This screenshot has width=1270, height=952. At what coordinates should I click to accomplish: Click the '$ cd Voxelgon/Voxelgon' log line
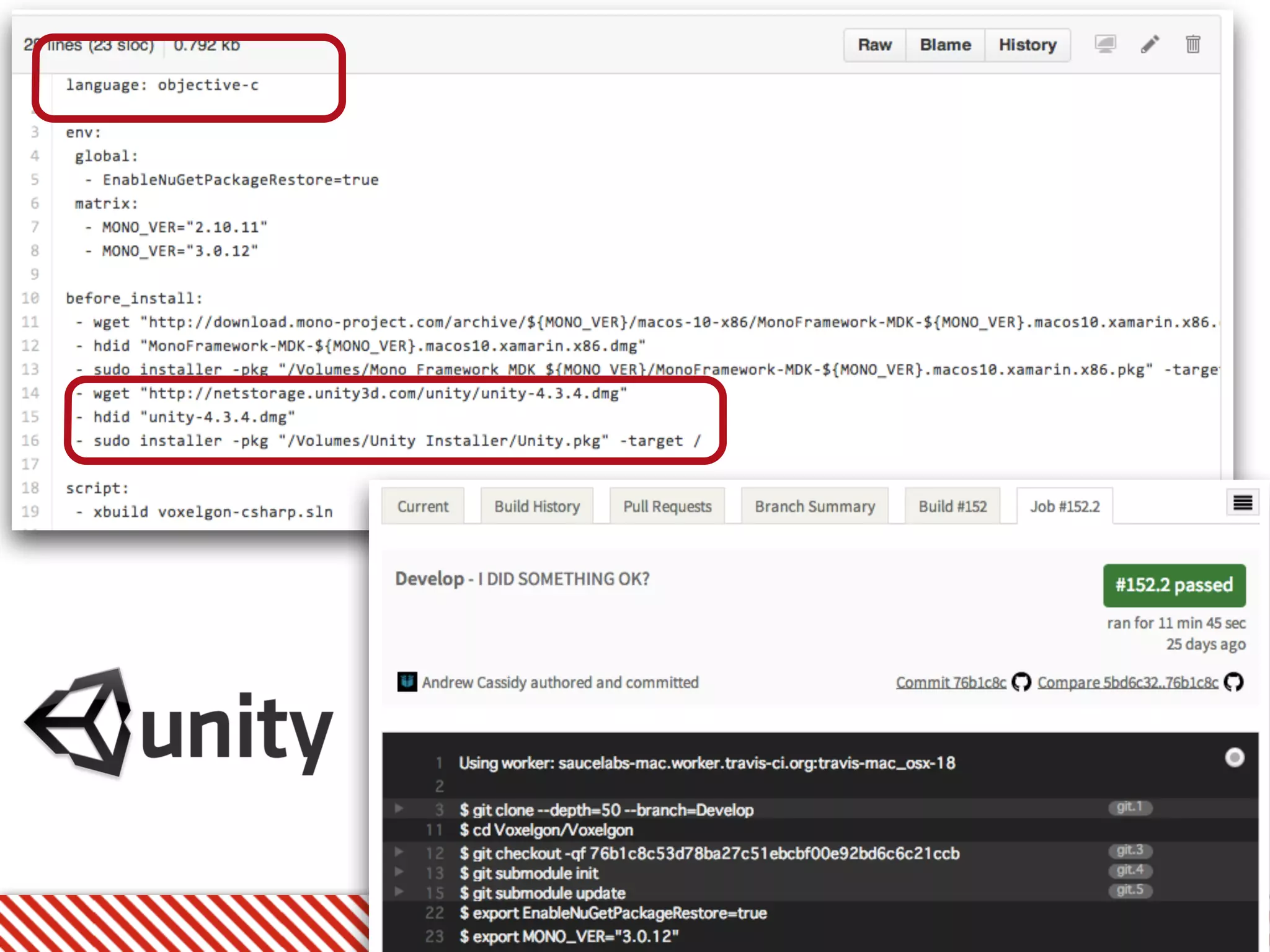point(546,830)
